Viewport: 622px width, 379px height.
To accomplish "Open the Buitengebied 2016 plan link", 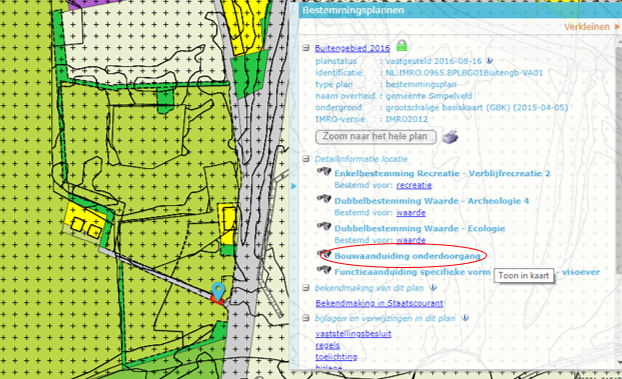I will tap(352, 48).
